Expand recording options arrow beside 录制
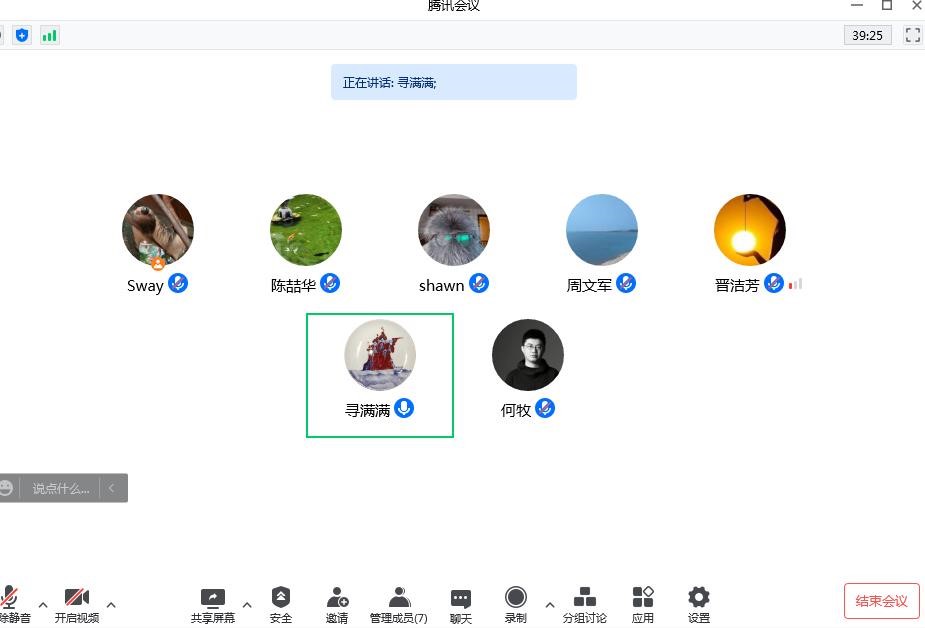The height and width of the screenshot is (628, 925). pyautogui.click(x=550, y=604)
